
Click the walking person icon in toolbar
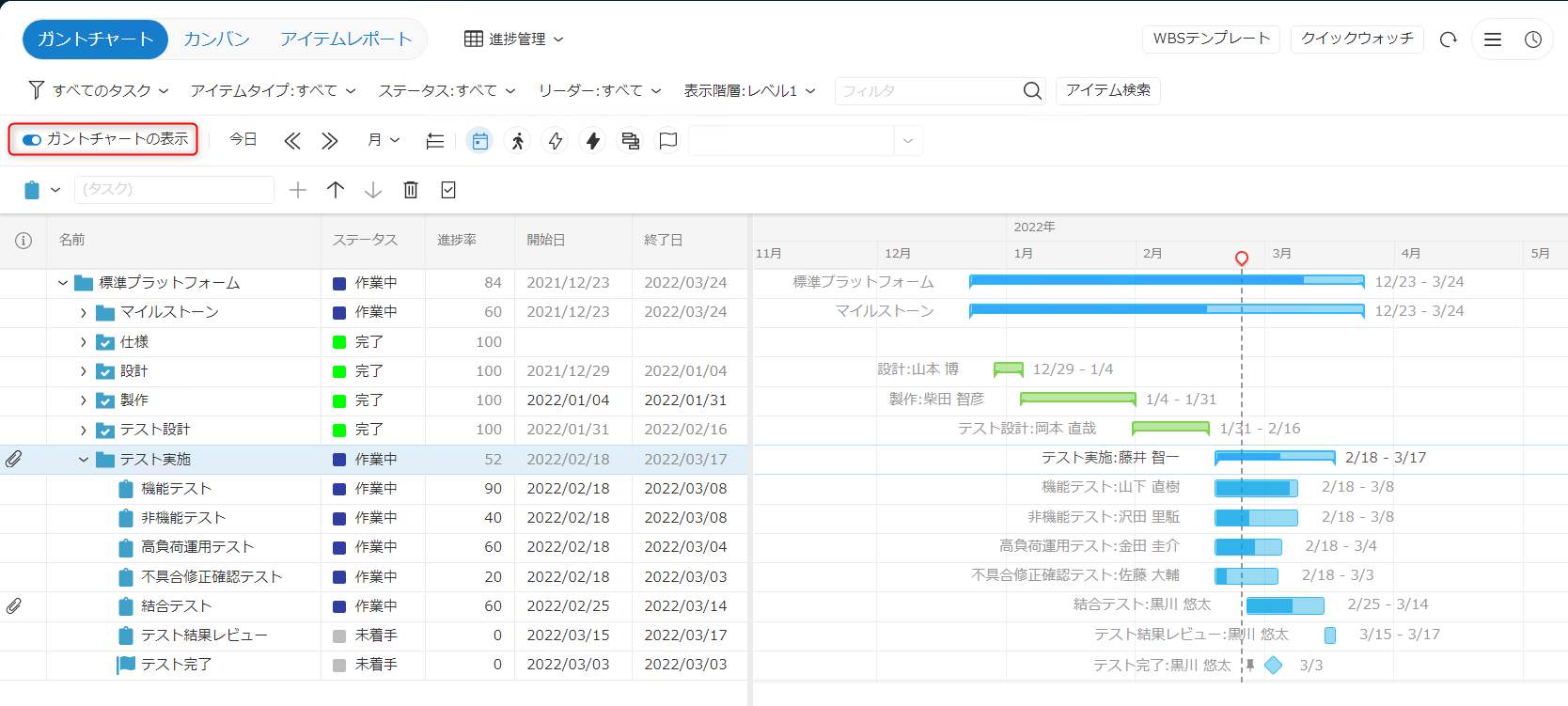[x=518, y=141]
